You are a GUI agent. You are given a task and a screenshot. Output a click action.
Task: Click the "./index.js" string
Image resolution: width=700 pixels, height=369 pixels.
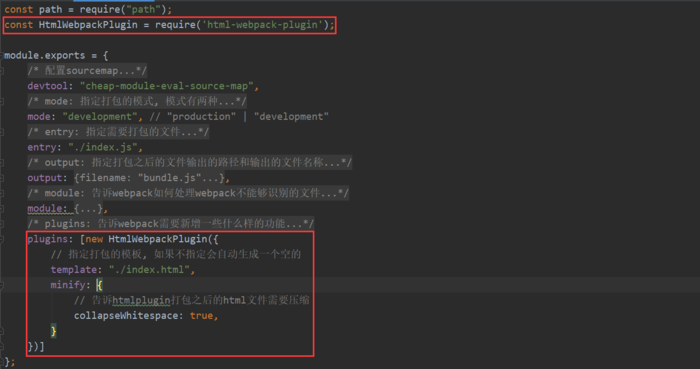coord(103,147)
